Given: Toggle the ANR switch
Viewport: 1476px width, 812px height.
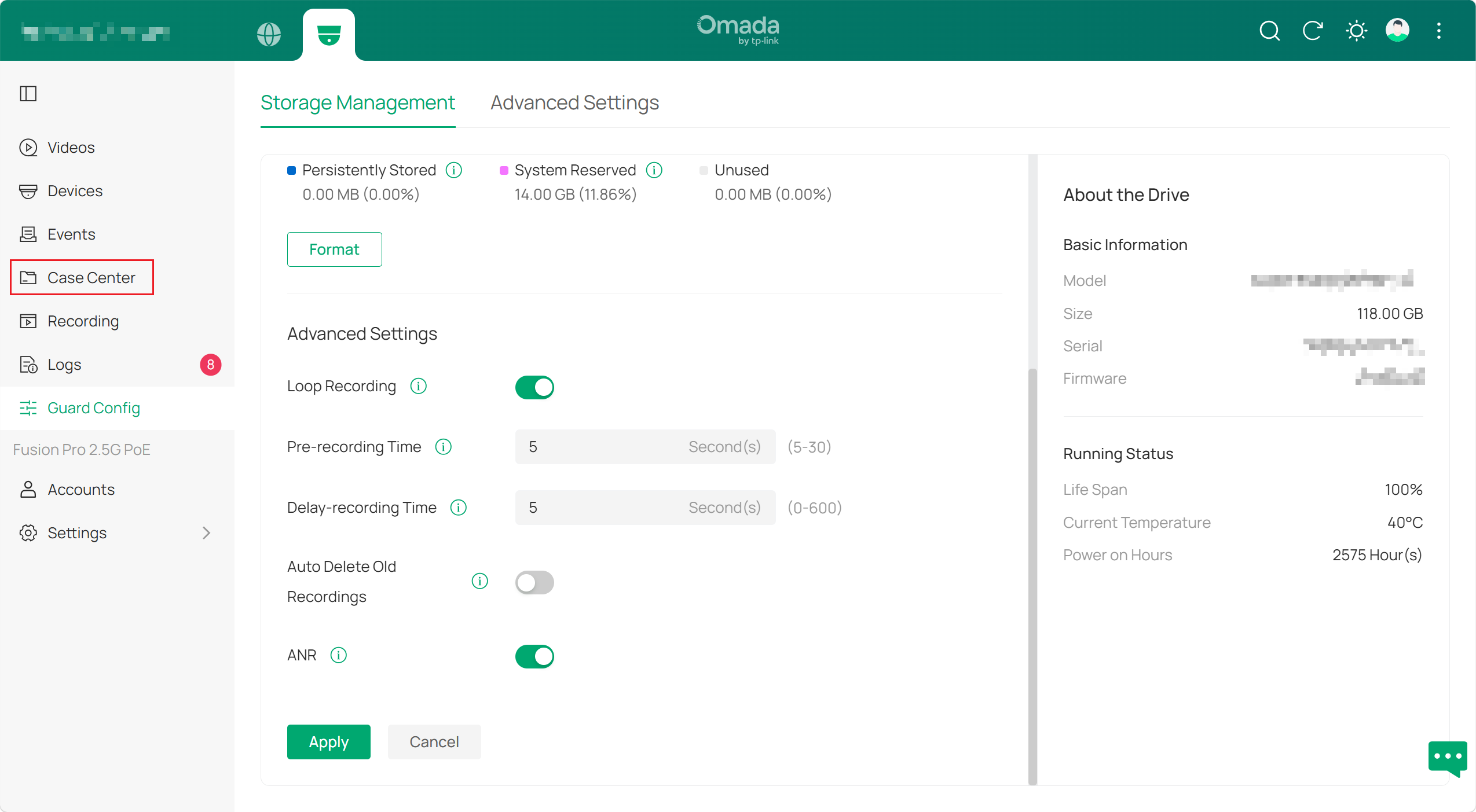Looking at the screenshot, I should [534, 656].
